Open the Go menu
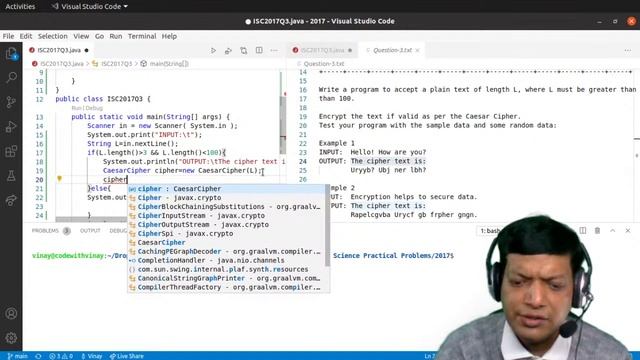The image size is (640, 360). [99, 36]
